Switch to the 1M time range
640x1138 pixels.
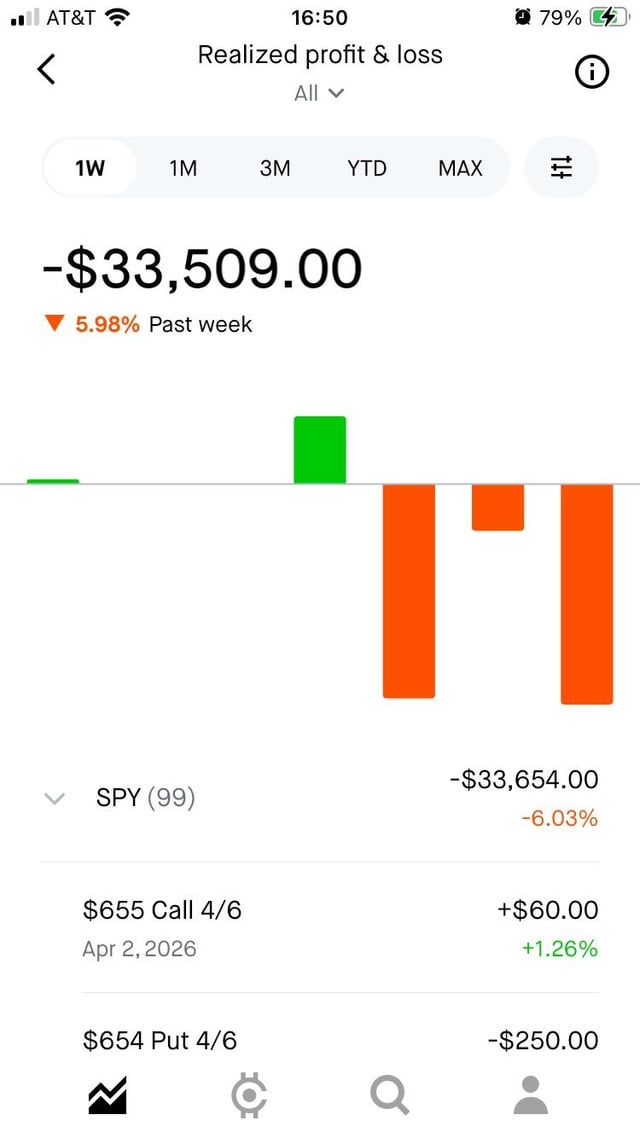click(183, 168)
